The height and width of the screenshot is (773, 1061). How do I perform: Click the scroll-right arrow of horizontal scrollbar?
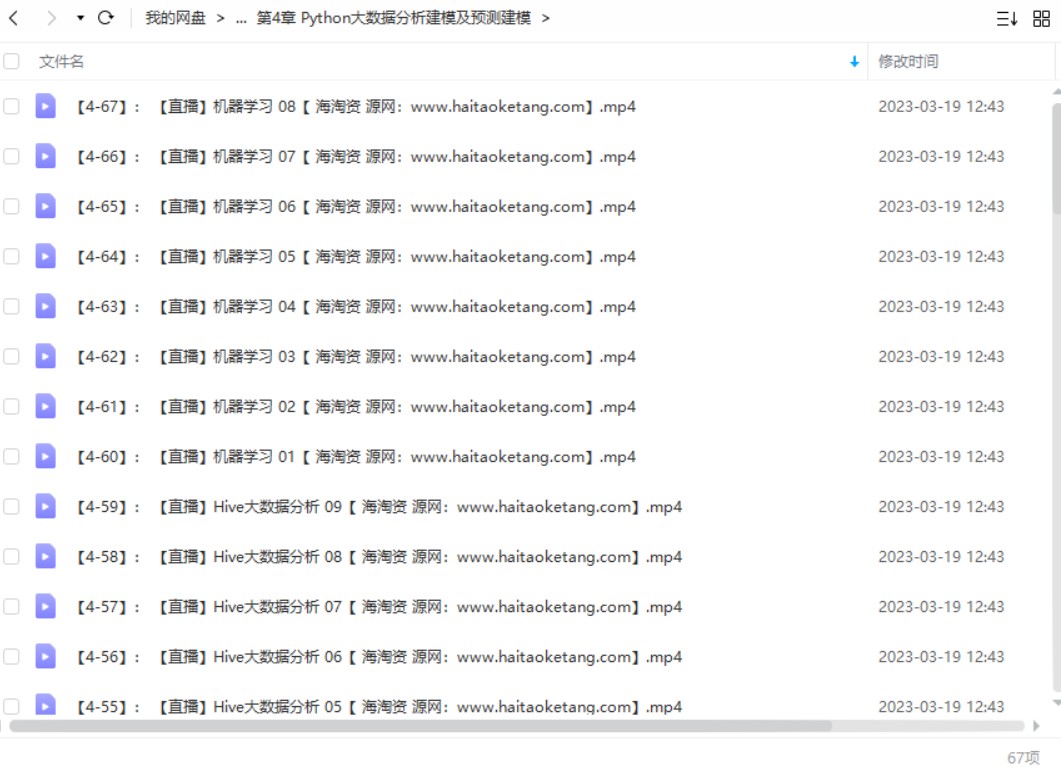coord(1036,726)
